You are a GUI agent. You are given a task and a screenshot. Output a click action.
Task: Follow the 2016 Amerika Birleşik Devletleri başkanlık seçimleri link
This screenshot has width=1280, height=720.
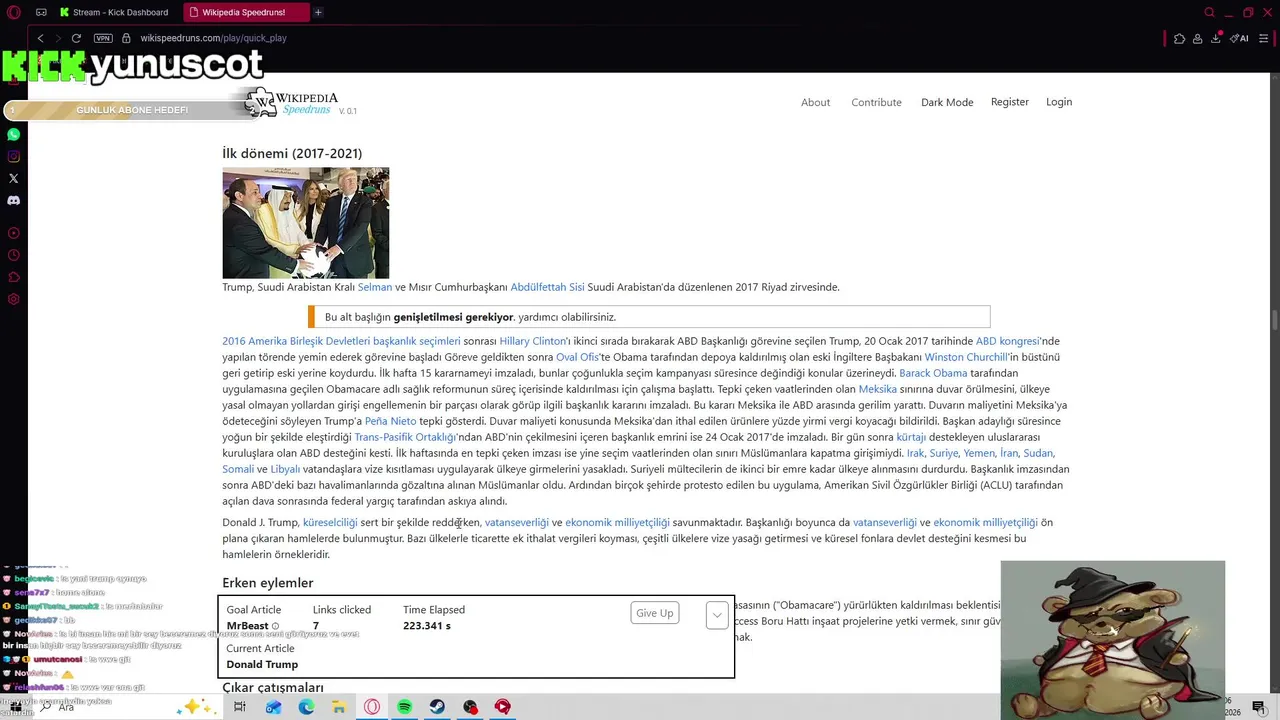click(341, 341)
